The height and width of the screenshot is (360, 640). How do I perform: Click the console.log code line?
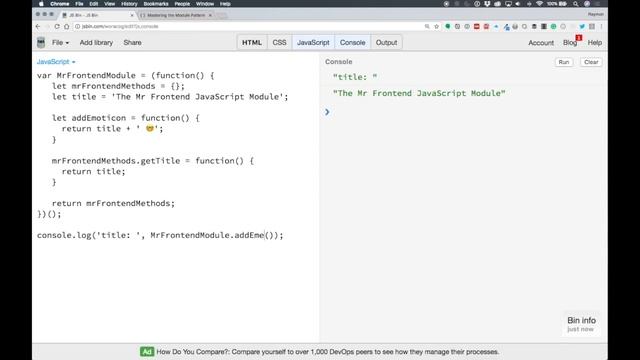[160, 235]
